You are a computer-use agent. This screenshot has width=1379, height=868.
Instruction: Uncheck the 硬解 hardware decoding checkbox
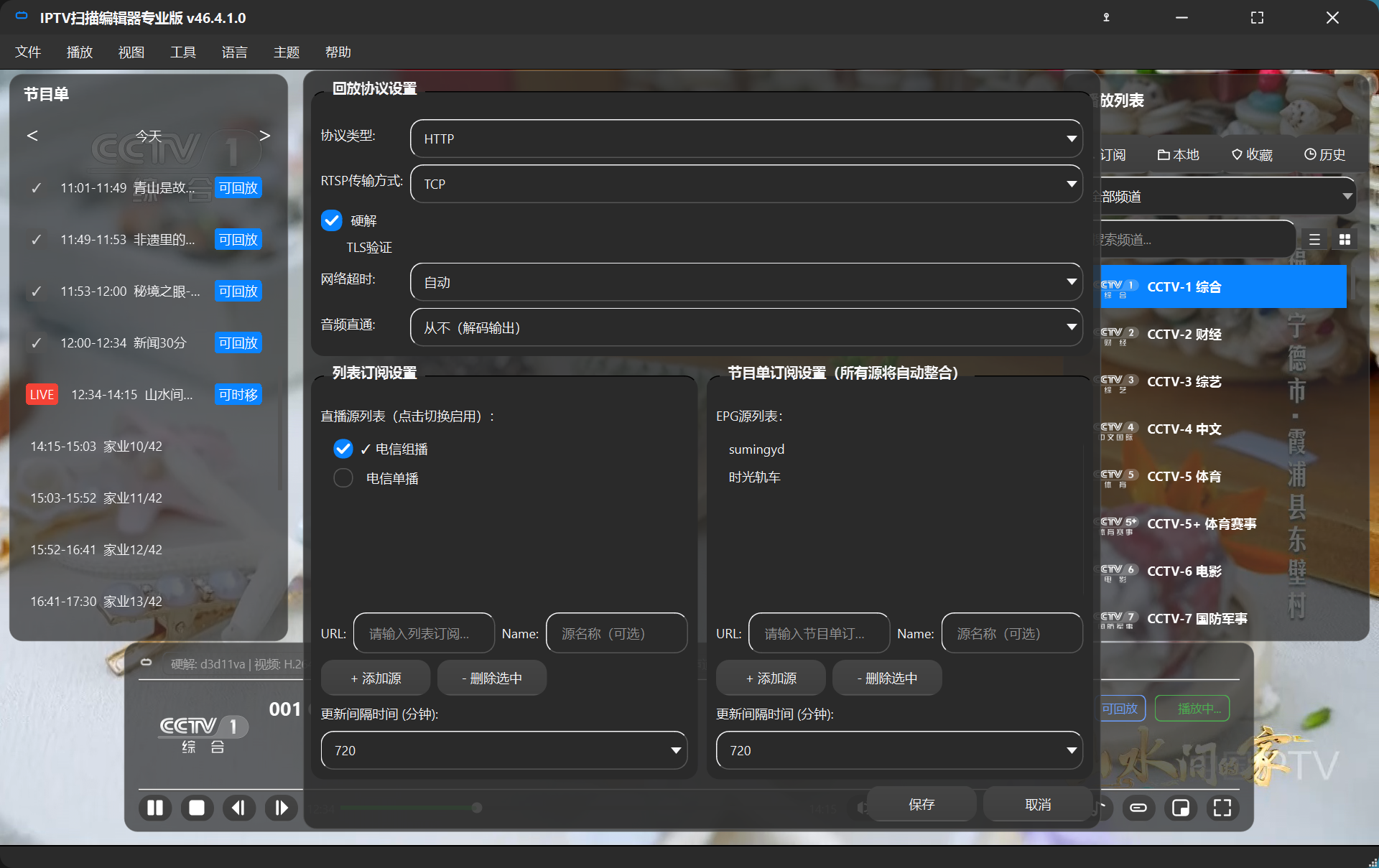pyautogui.click(x=331, y=220)
